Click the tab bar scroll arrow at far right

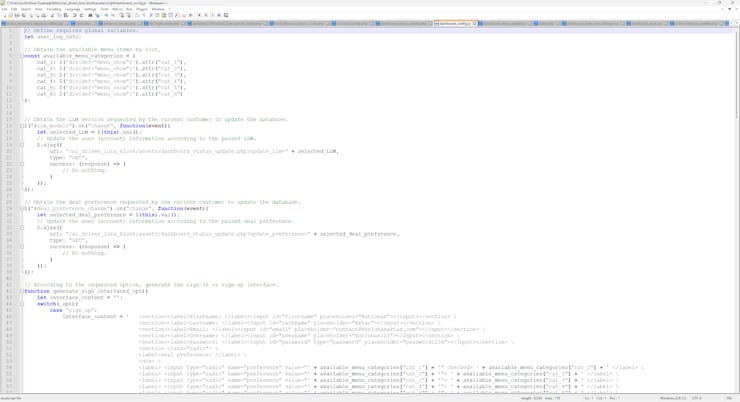[737, 23]
